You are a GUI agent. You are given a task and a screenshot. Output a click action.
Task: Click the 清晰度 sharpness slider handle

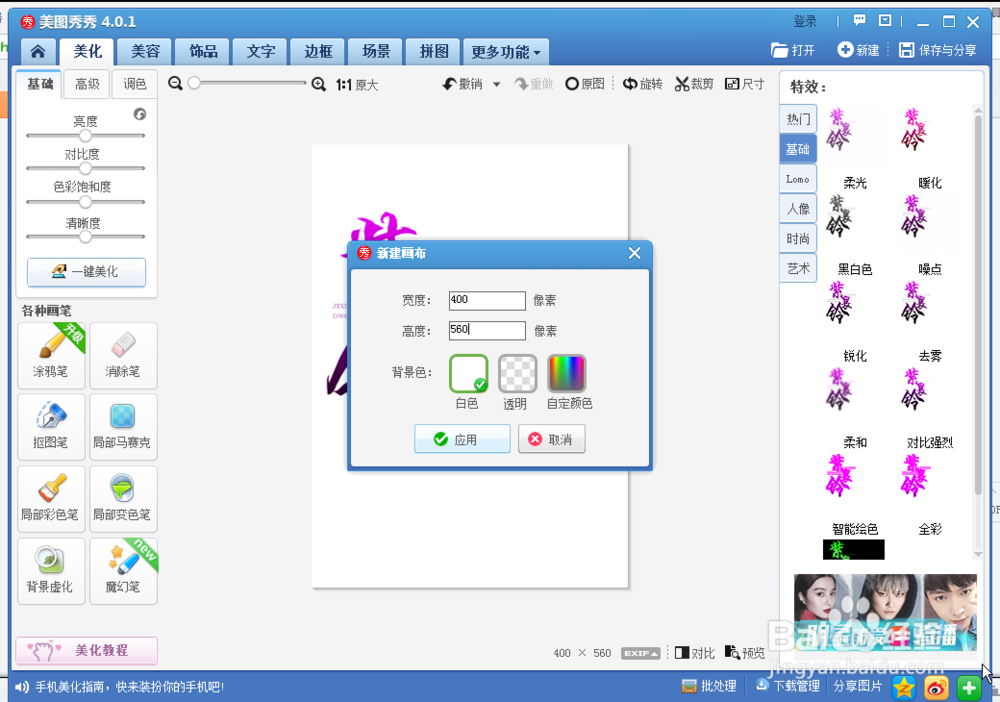click(x=85, y=237)
